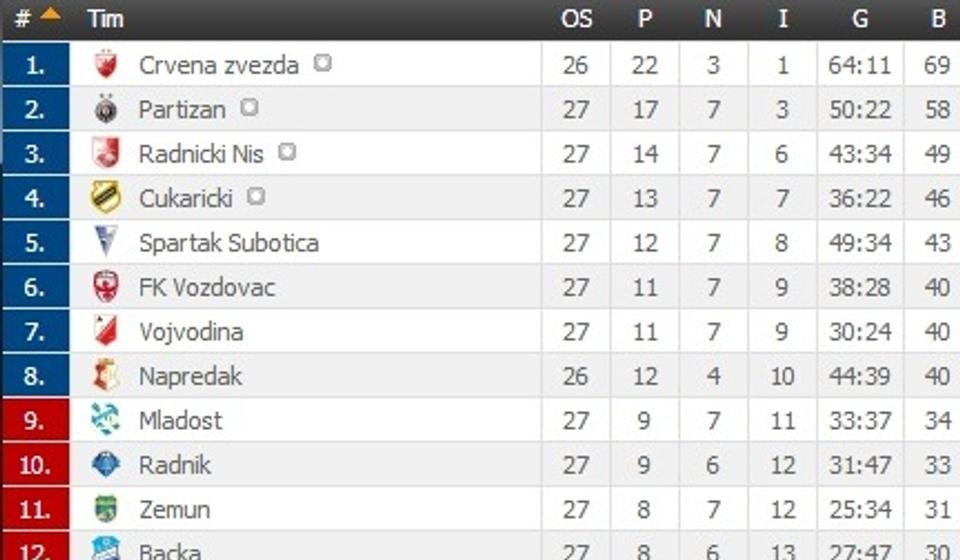Click the Cukaricki club crest icon
This screenshot has height=560, width=960.
[105, 198]
